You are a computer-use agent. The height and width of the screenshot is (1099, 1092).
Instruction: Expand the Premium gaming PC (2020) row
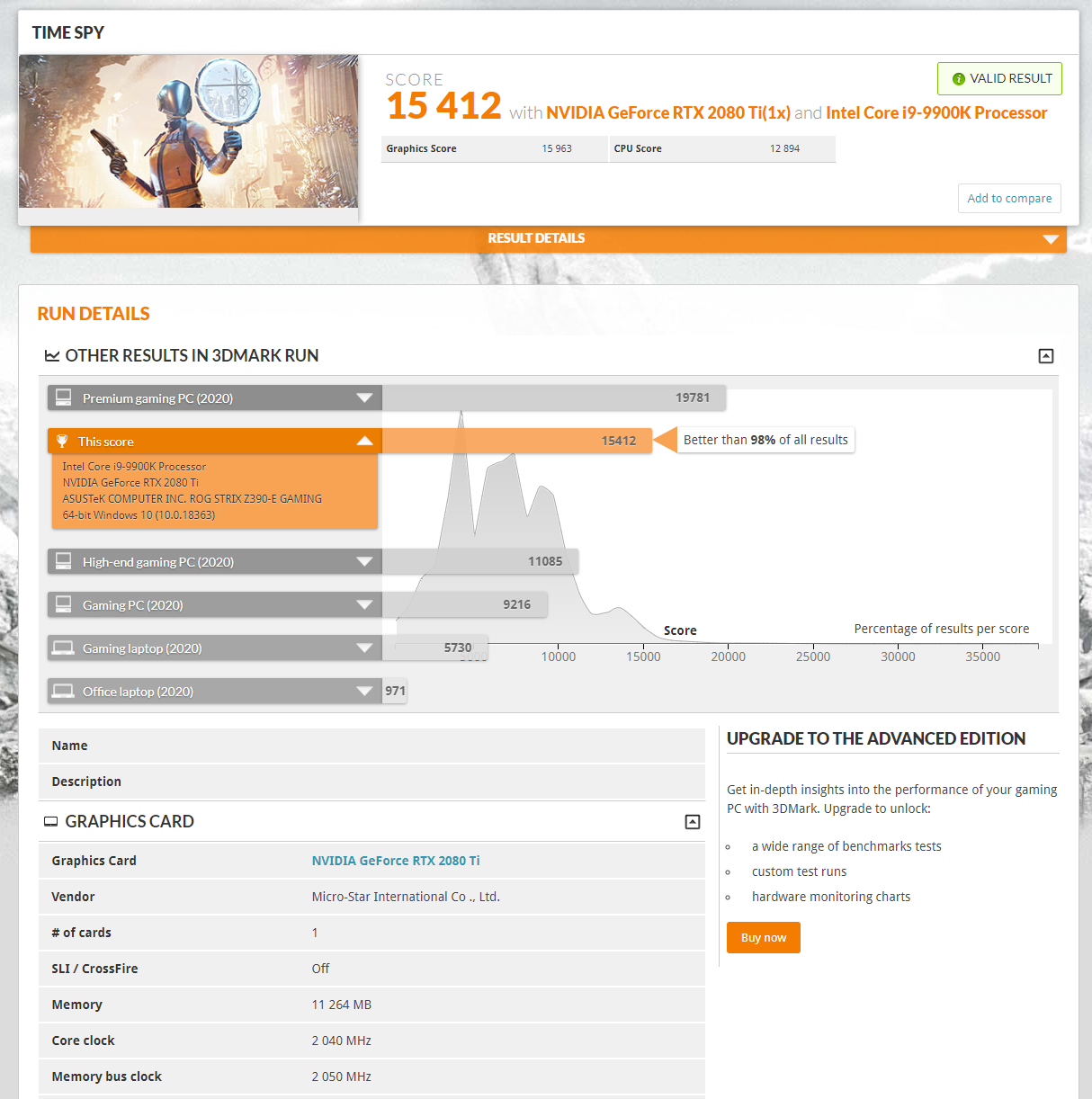pyautogui.click(x=364, y=398)
